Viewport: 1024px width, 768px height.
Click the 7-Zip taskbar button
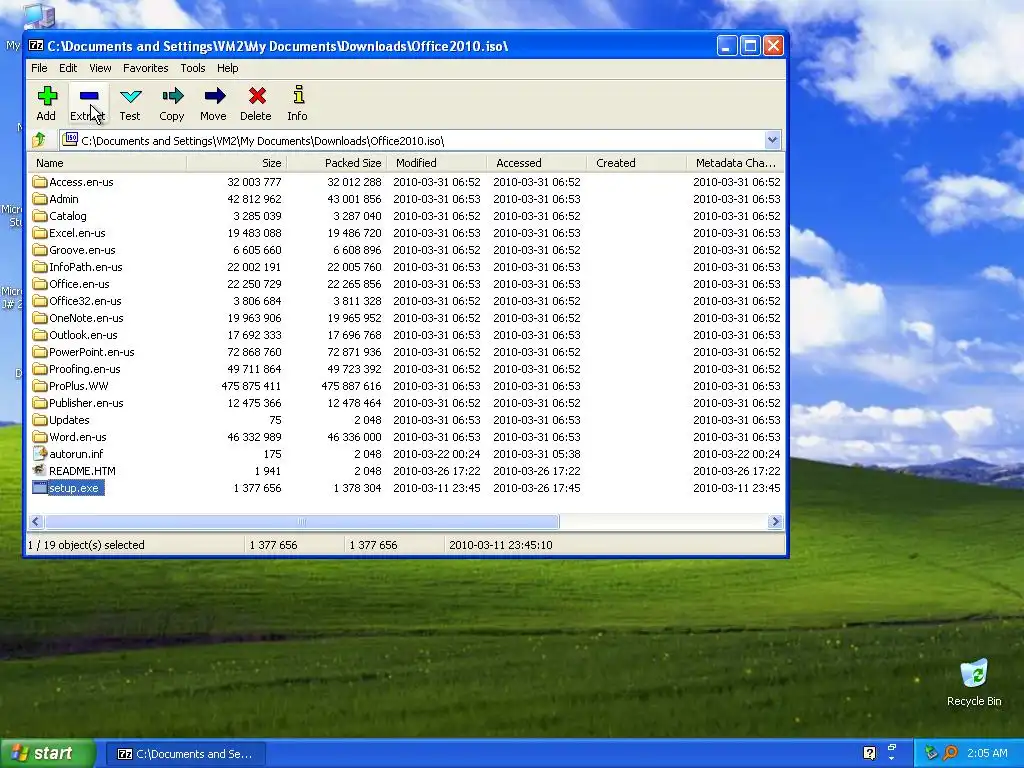pos(185,754)
